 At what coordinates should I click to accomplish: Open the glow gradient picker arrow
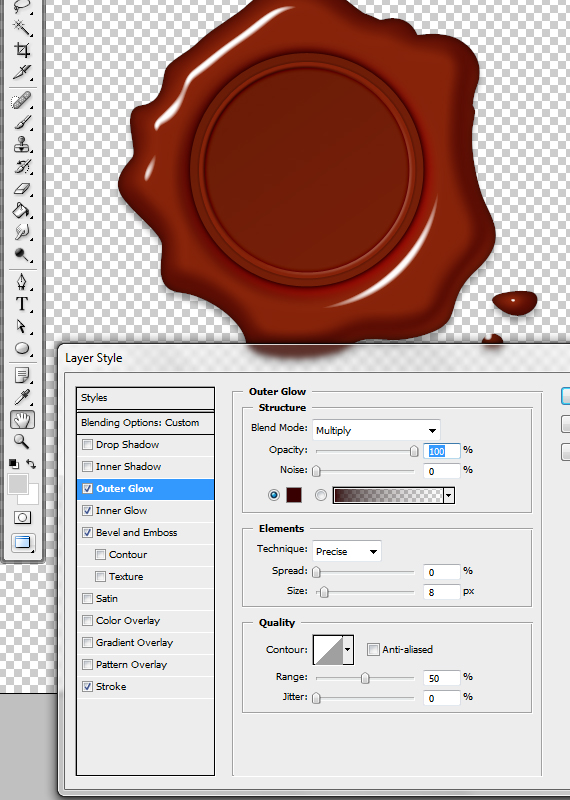tap(449, 495)
